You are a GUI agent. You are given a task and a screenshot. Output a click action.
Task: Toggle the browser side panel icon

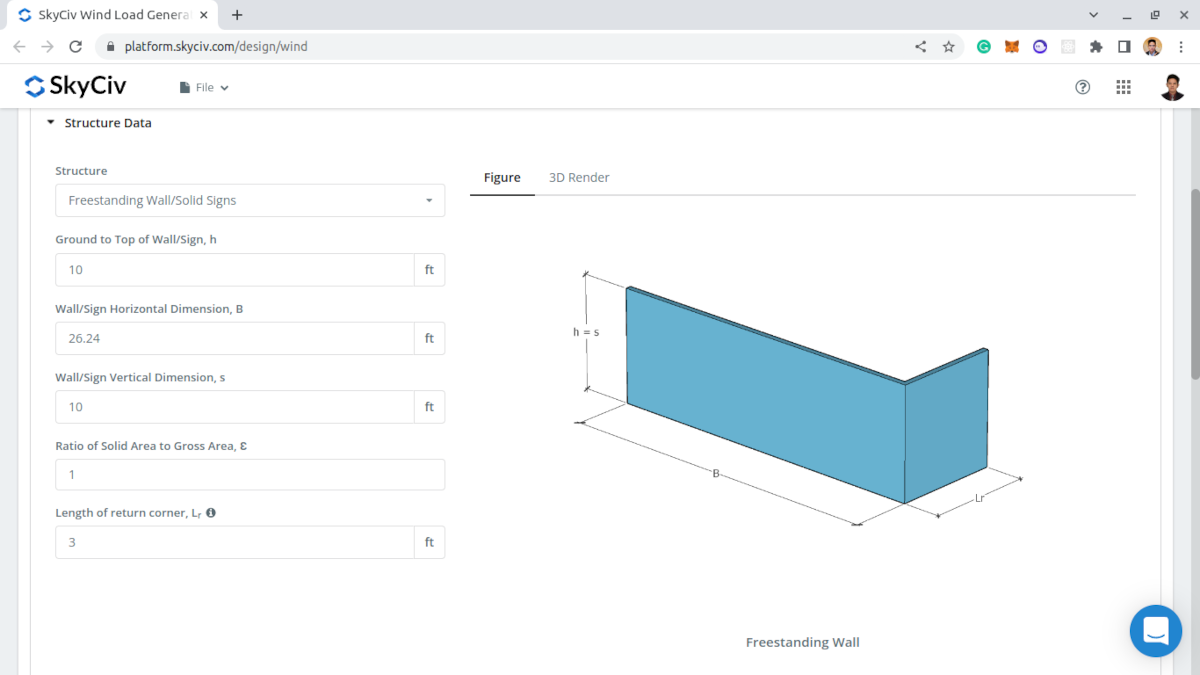coord(1124,46)
